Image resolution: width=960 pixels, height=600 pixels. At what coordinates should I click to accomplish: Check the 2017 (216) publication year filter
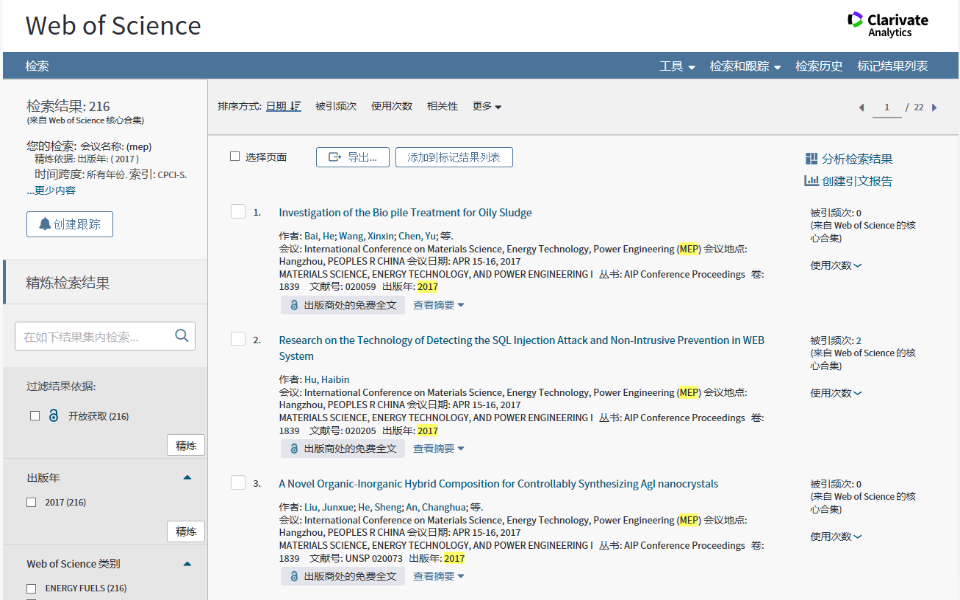31,502
